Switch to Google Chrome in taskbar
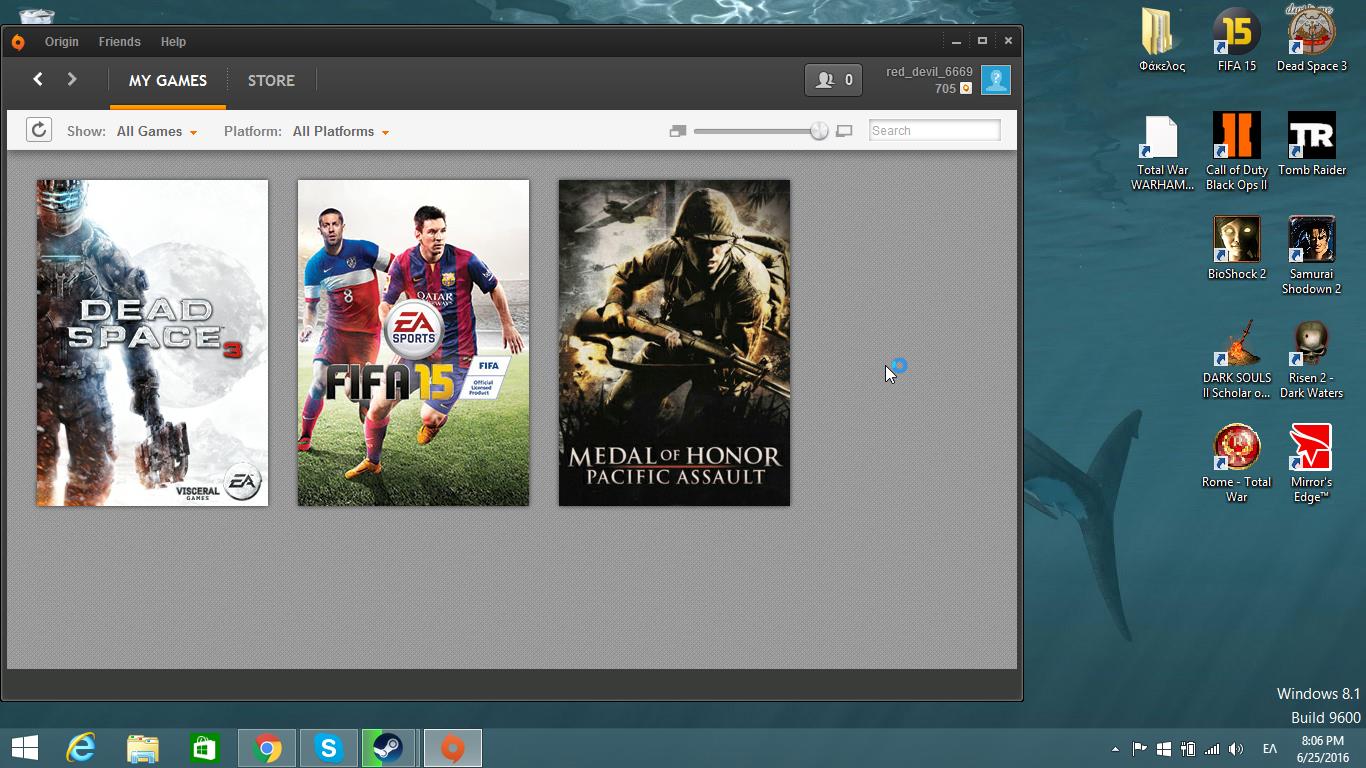The image size is (1366, 768). point(267,748)
